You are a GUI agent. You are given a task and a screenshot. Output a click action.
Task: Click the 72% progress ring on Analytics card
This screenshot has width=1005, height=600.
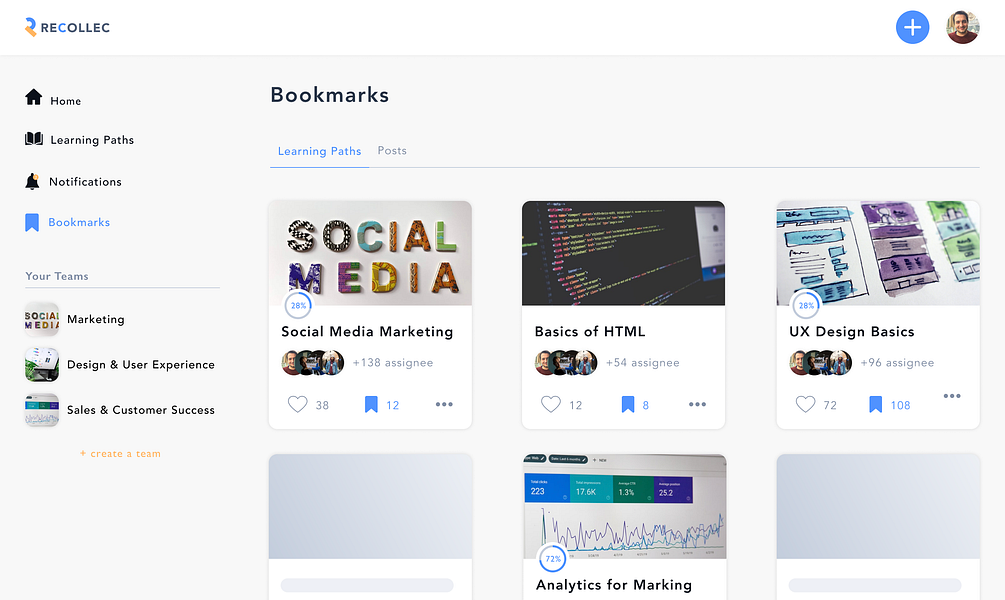click(x=552, y=558)
